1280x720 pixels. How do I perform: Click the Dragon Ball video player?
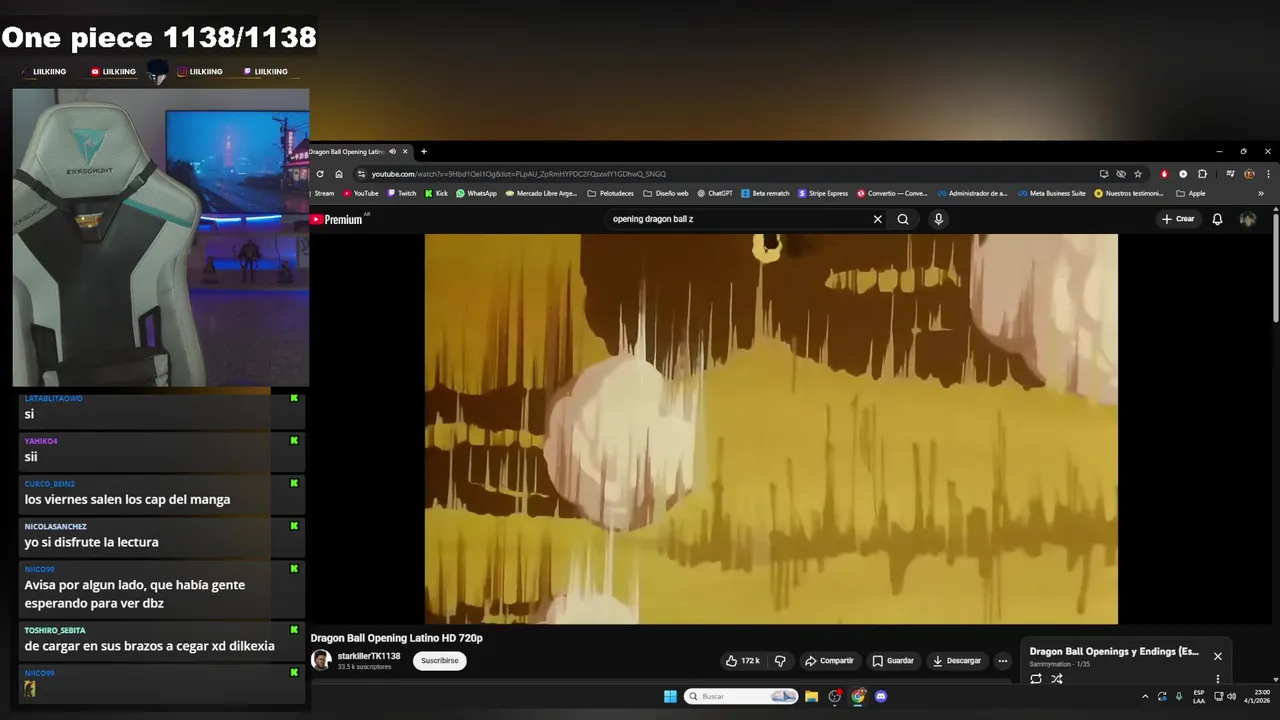pyautogui.click(x=771, y=429)
